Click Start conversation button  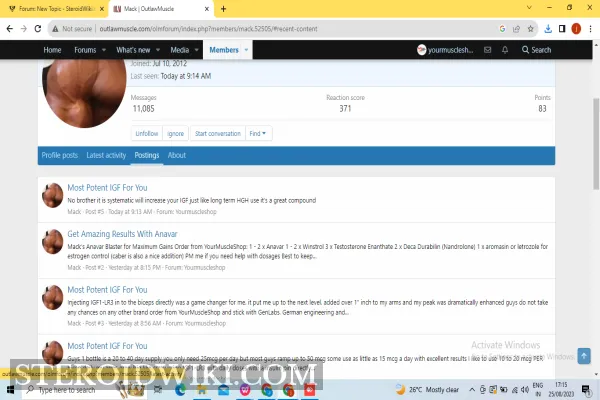[218, 133]
